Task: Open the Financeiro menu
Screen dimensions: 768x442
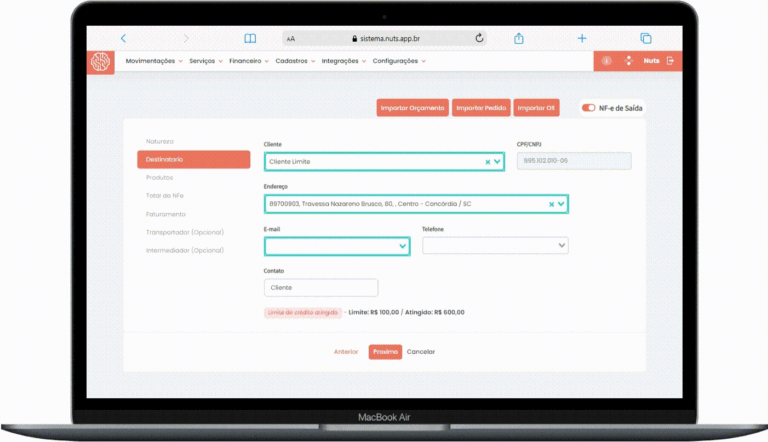Action: (x=248, y=61)
